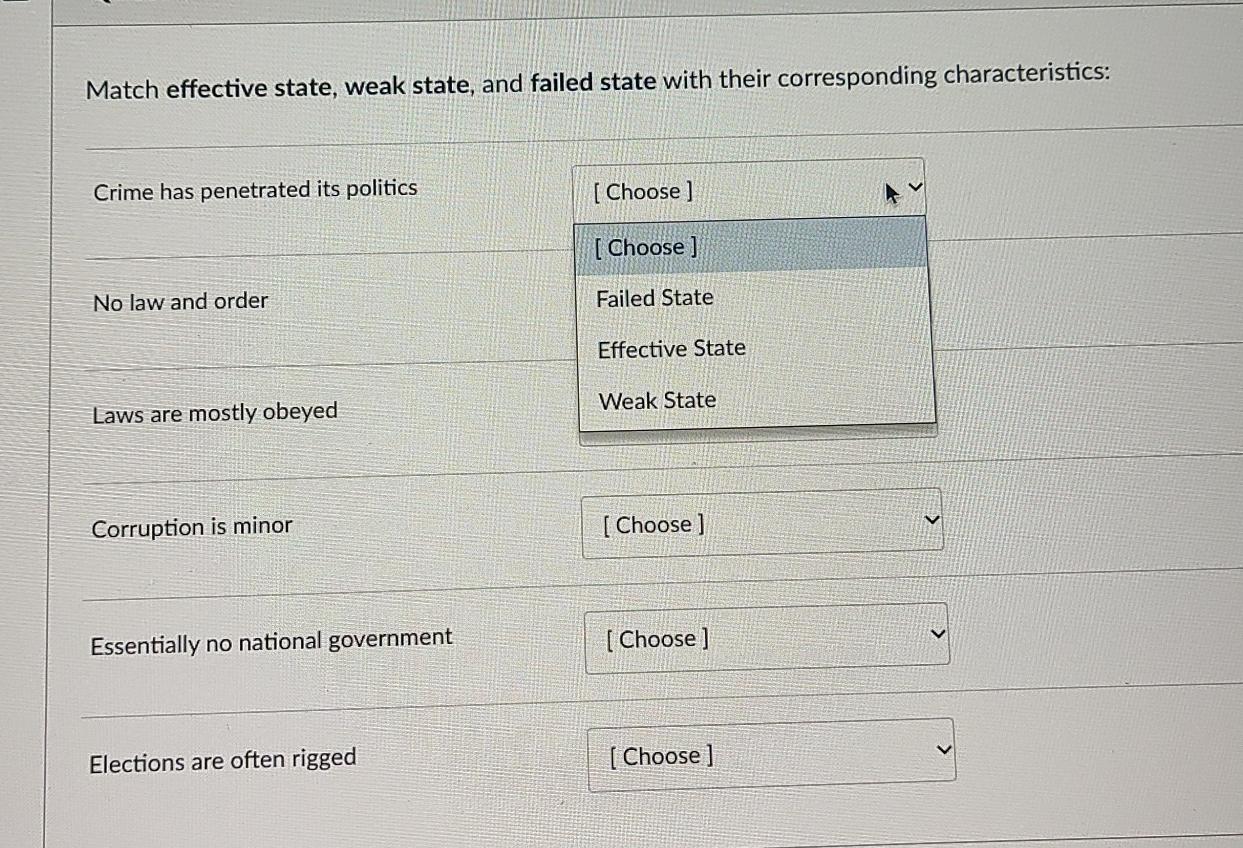Click the chevron on "Elections are often rigged" selector
1243x848 pixels.
(941, 748)
